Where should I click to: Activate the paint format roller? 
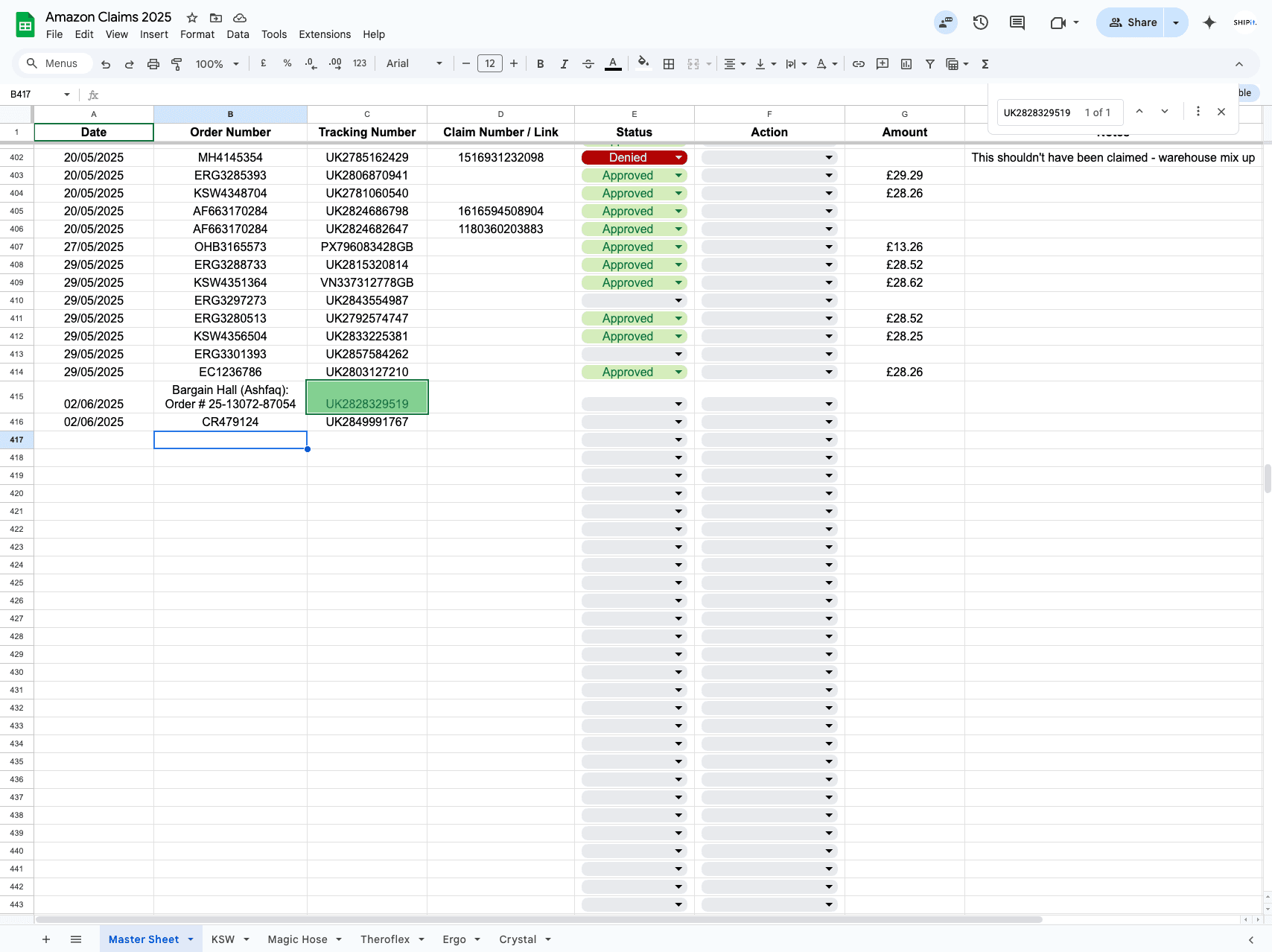[x=177, y=64]
